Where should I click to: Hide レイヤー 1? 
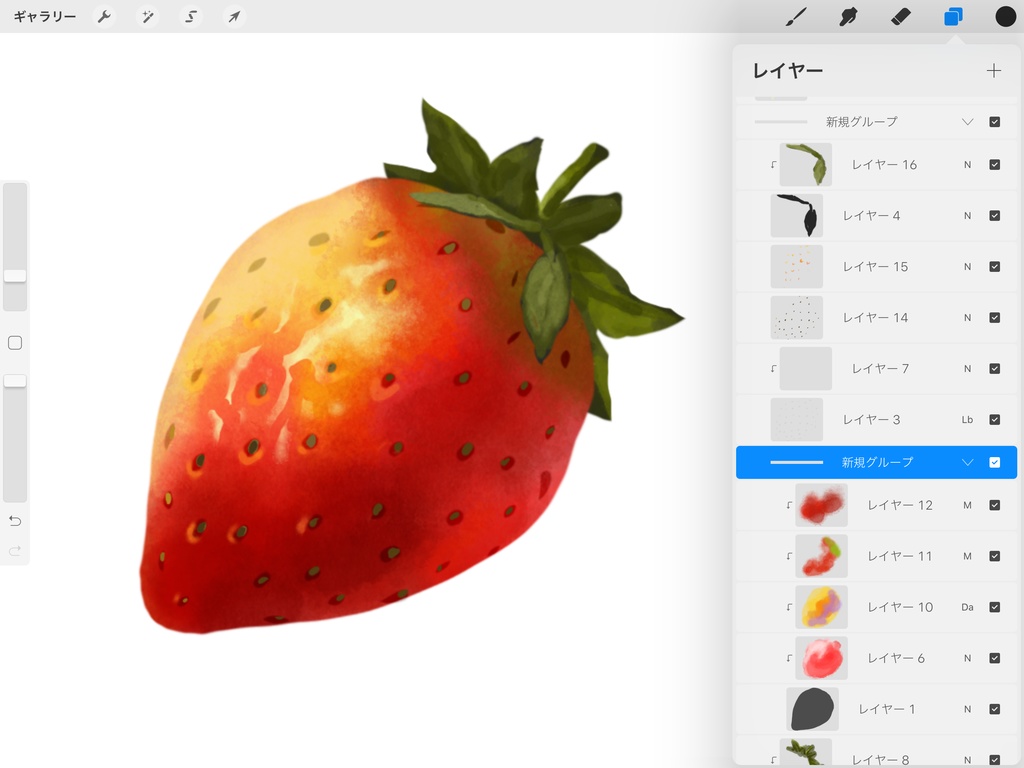coord(995,709)
